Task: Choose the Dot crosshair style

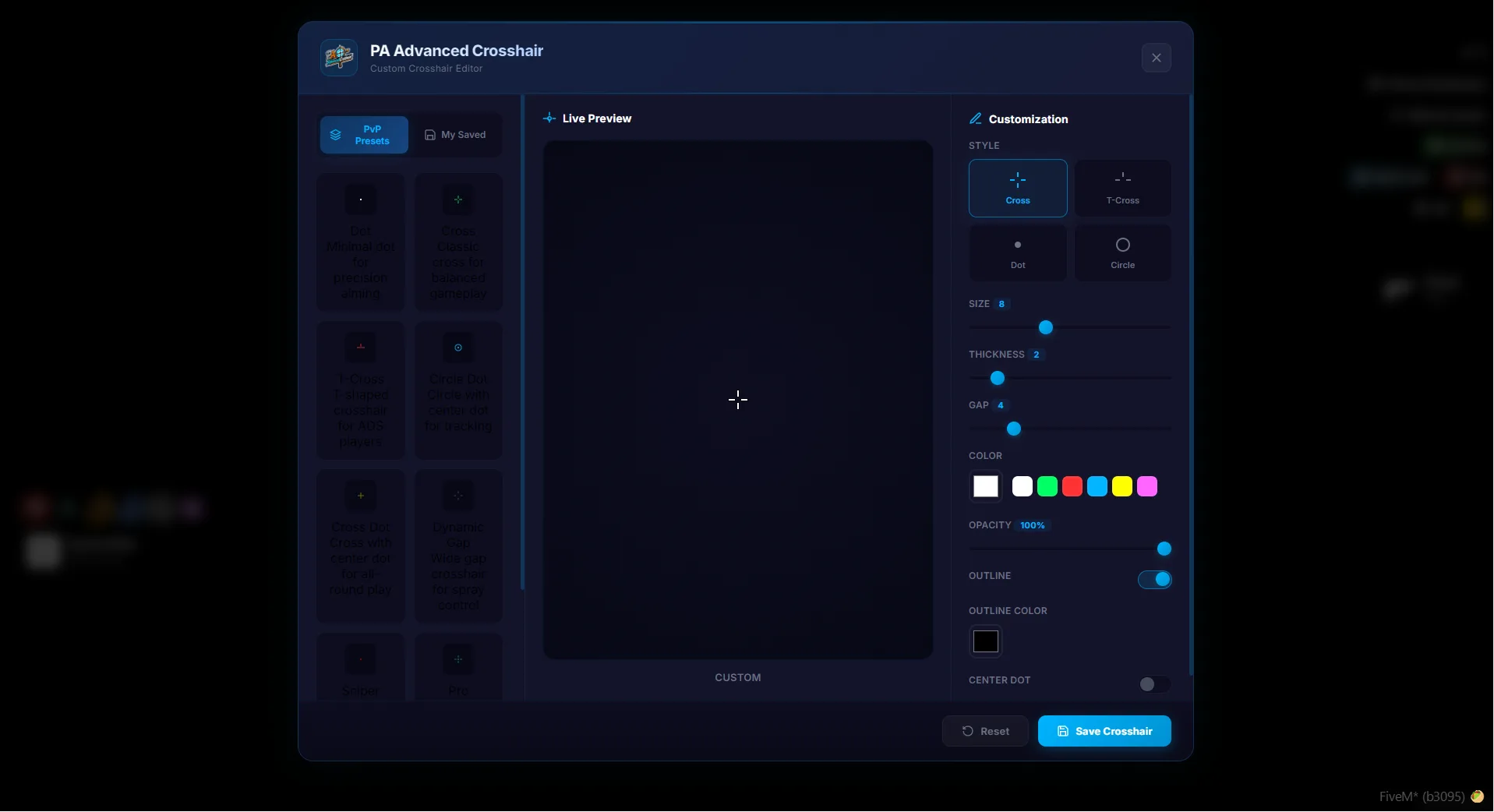Action: 1018,253
